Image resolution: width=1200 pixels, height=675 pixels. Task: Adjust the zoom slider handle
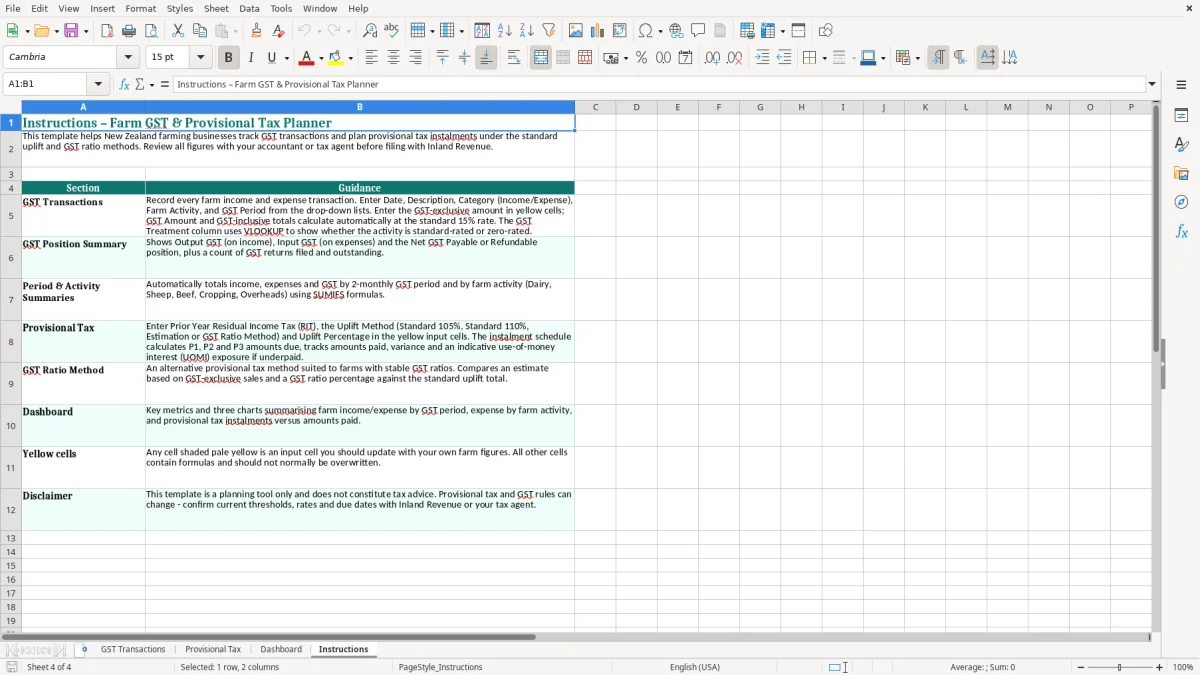pyautogui.click(x=1119, y=667)
